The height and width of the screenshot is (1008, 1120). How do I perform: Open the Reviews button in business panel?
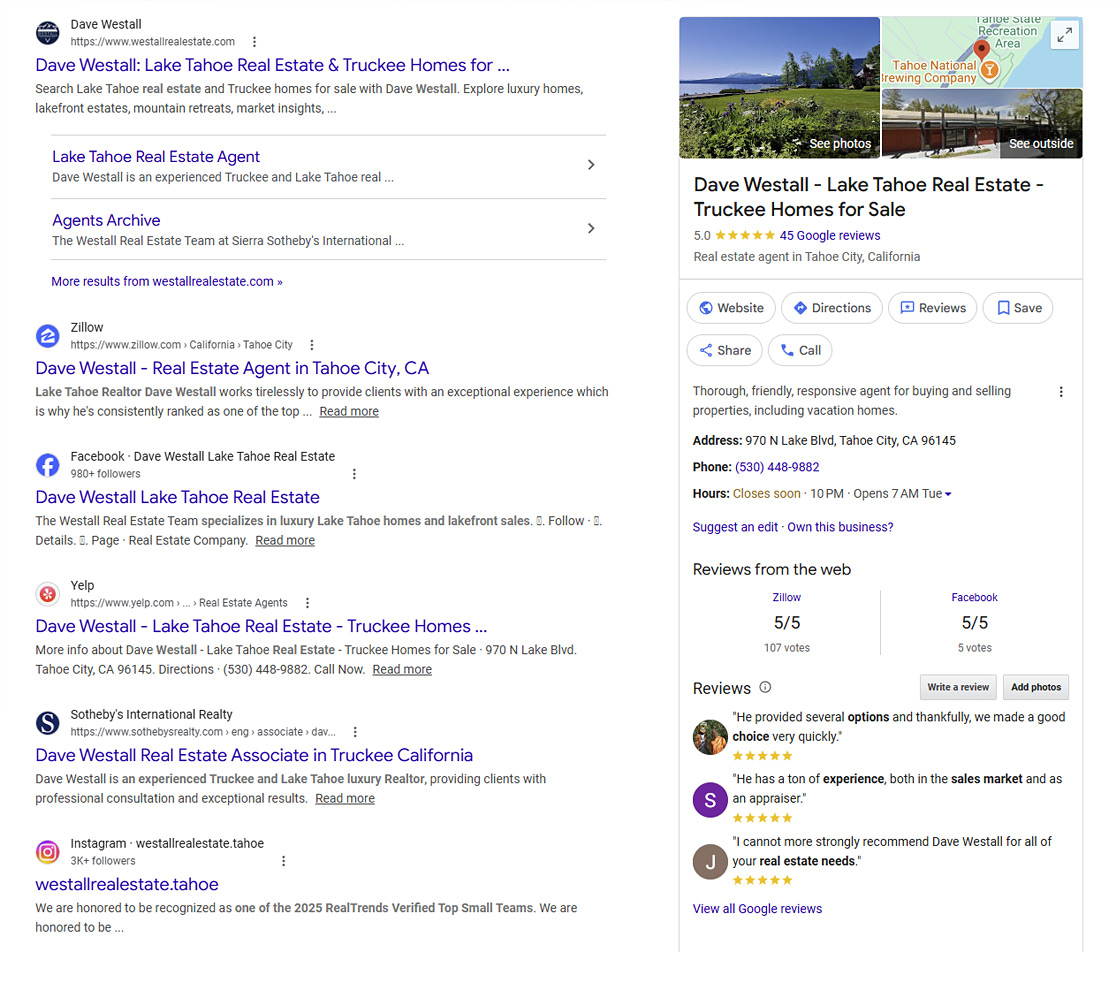[933, 308]
